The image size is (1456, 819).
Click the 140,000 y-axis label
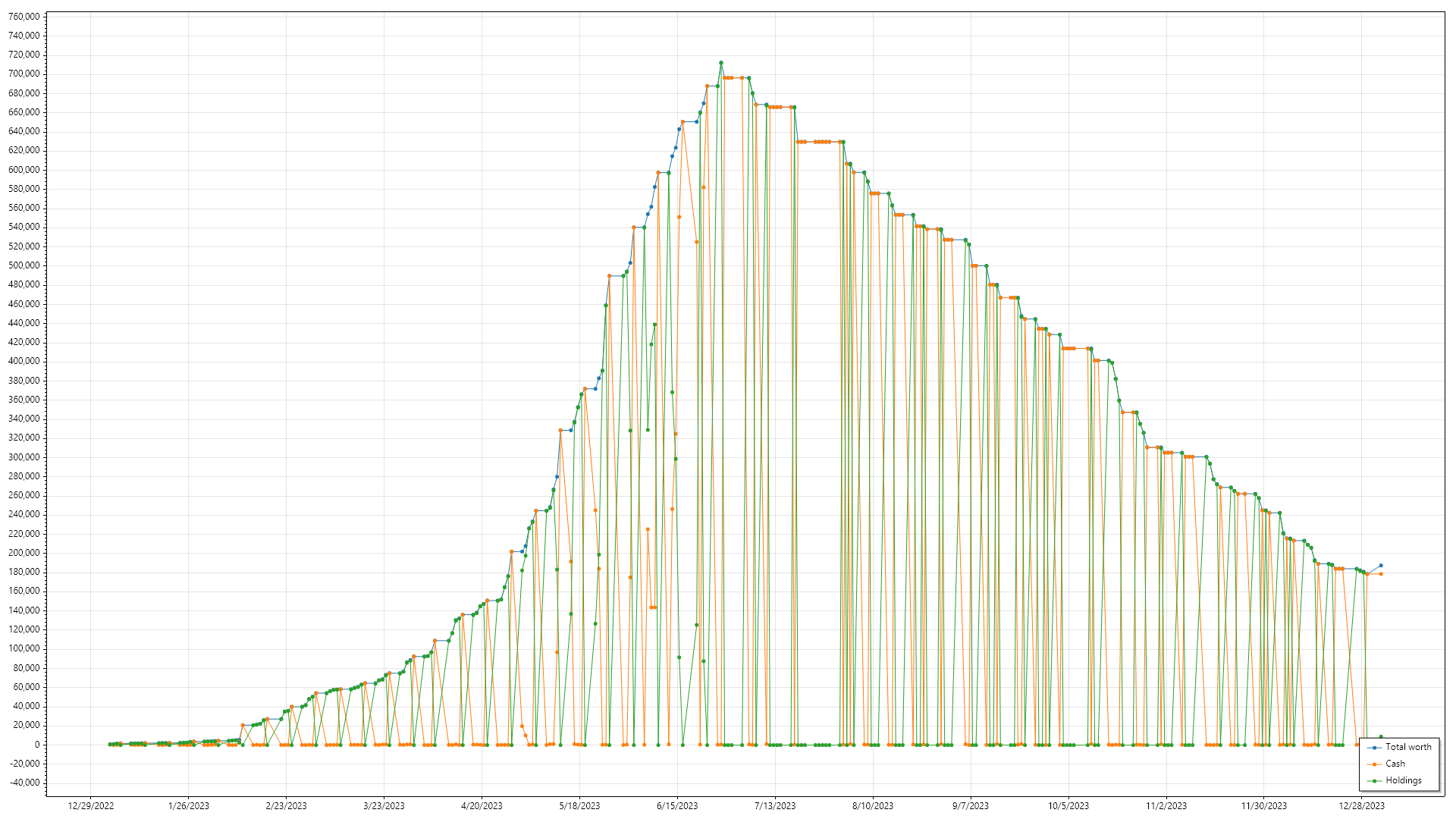(x=24, y=610)
